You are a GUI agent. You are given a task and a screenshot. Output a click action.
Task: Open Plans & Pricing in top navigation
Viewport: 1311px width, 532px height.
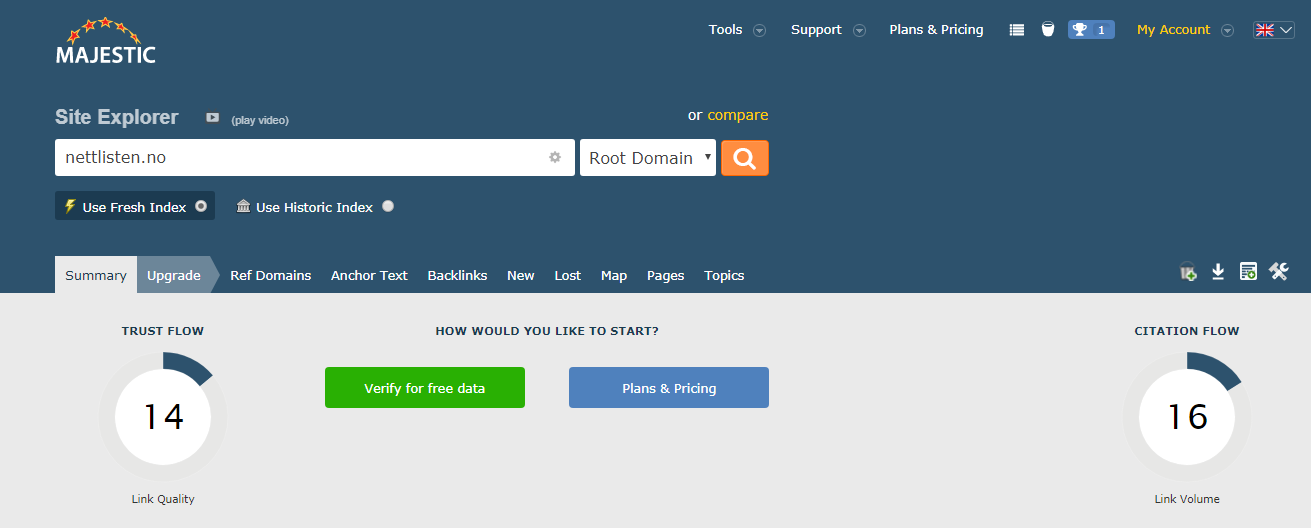coord(936,30)
